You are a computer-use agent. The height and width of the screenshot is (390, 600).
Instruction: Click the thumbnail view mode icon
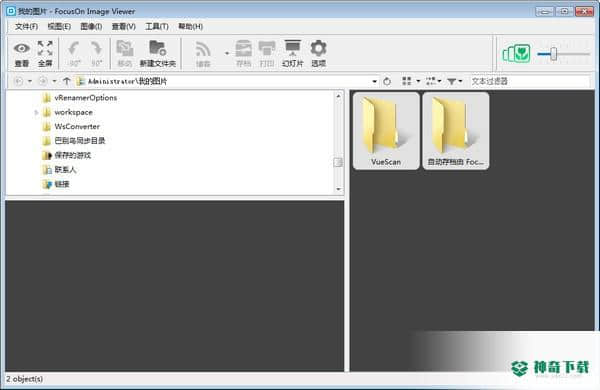point(406,81)
